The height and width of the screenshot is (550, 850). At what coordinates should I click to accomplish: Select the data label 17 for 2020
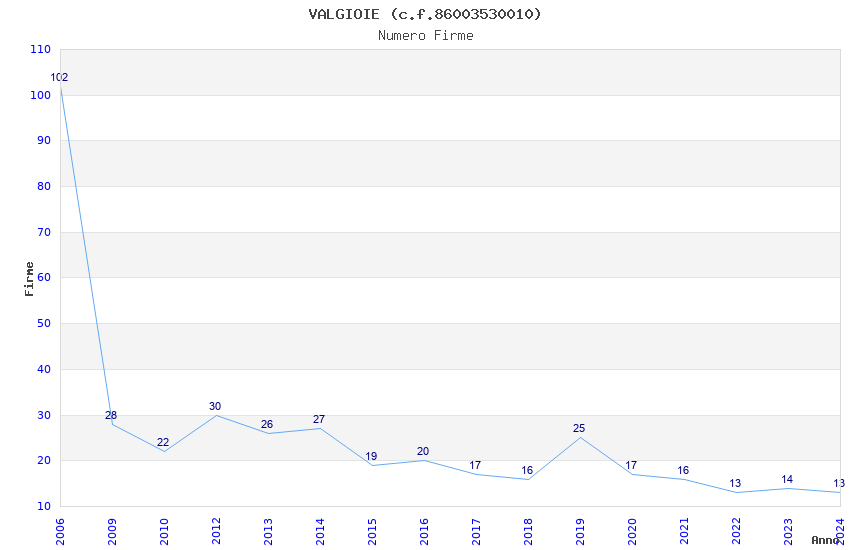coord(631,465)
